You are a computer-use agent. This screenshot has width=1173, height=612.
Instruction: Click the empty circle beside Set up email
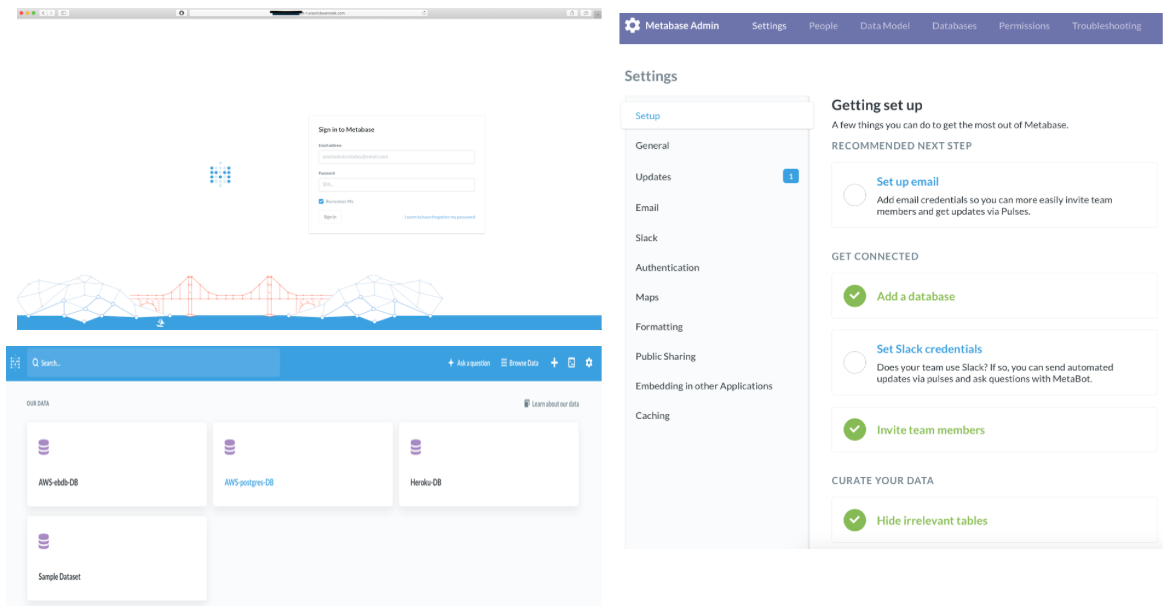tap(854, 195)
